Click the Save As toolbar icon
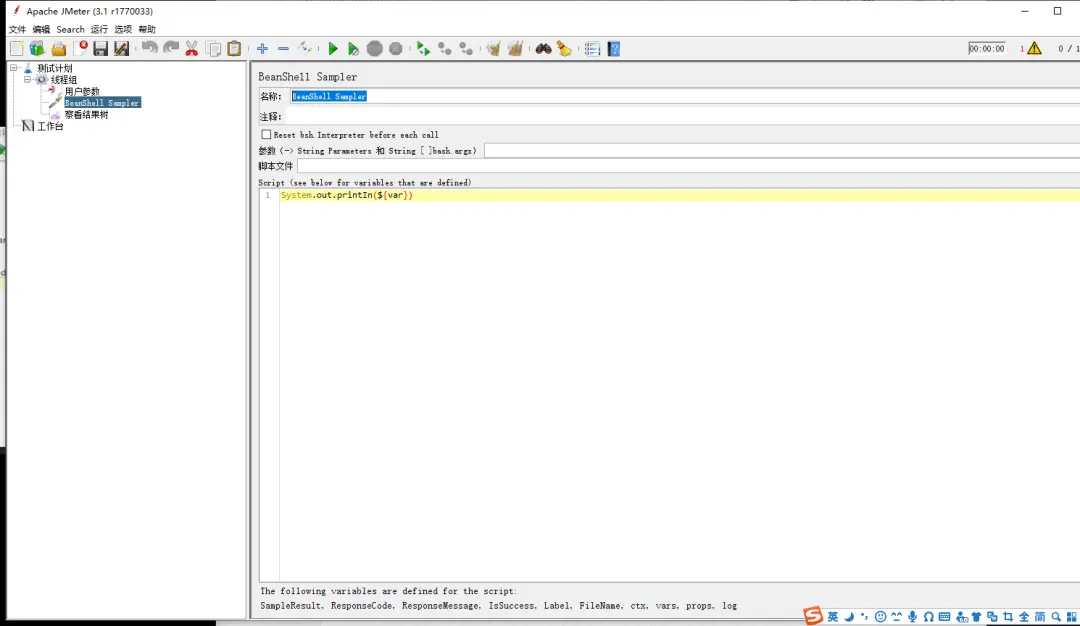 [x=121, y=48]
